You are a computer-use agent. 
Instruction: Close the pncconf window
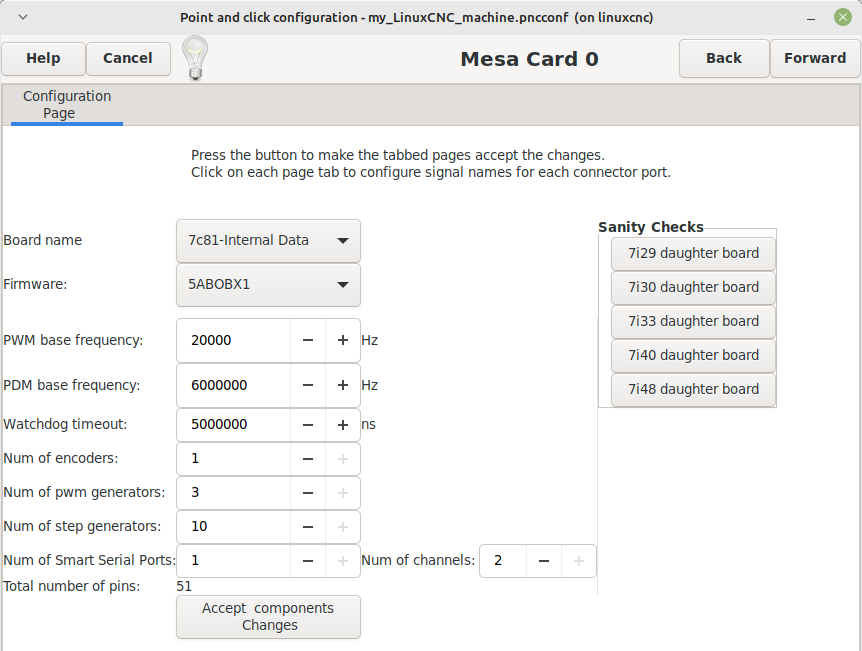(x=843, y=17)
